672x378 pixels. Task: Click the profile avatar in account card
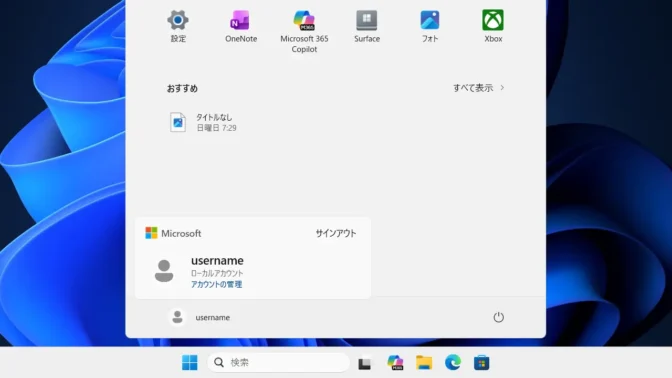[x=164, y=270]
